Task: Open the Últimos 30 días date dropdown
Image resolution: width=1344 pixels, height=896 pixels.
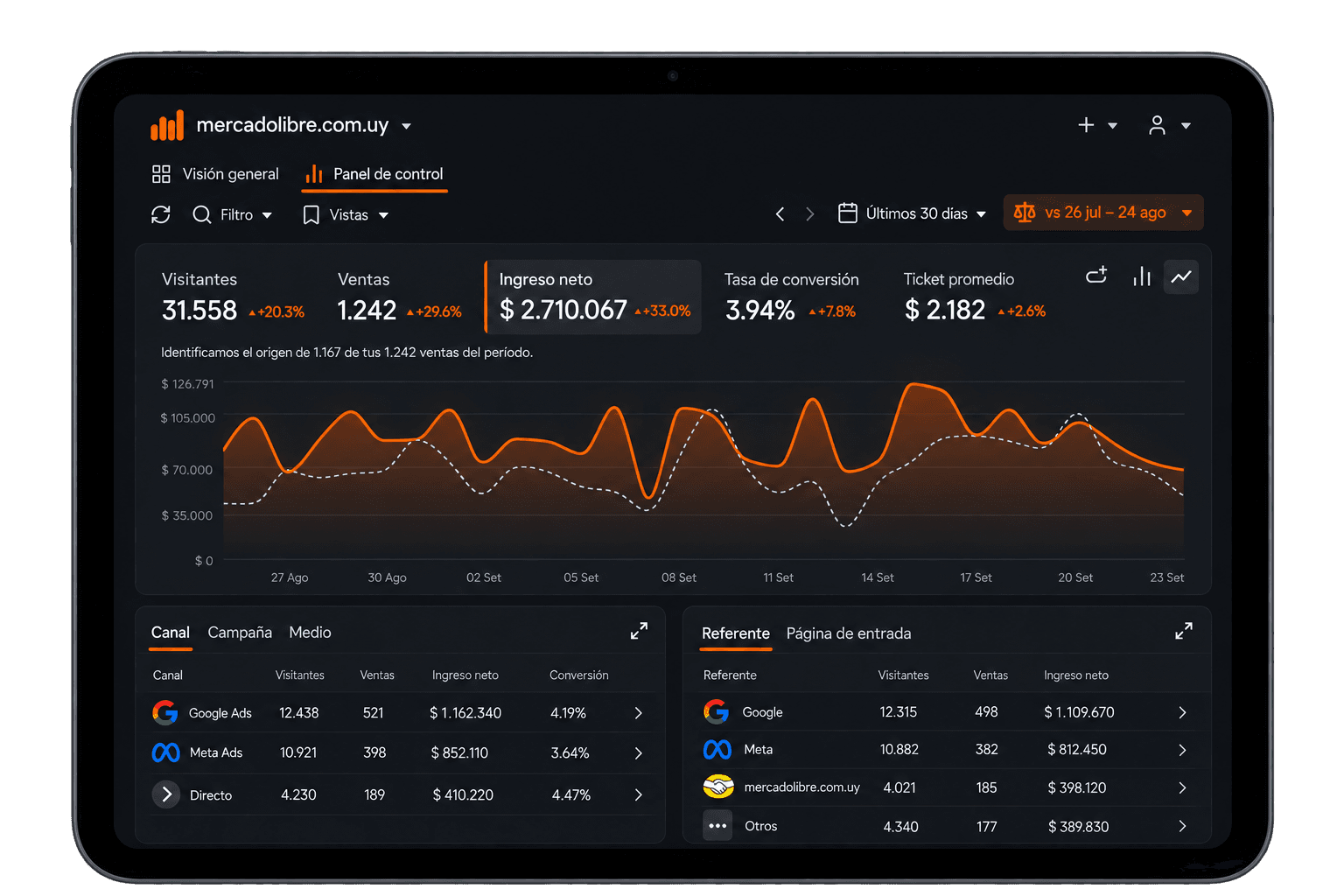Action: point(913,213)
